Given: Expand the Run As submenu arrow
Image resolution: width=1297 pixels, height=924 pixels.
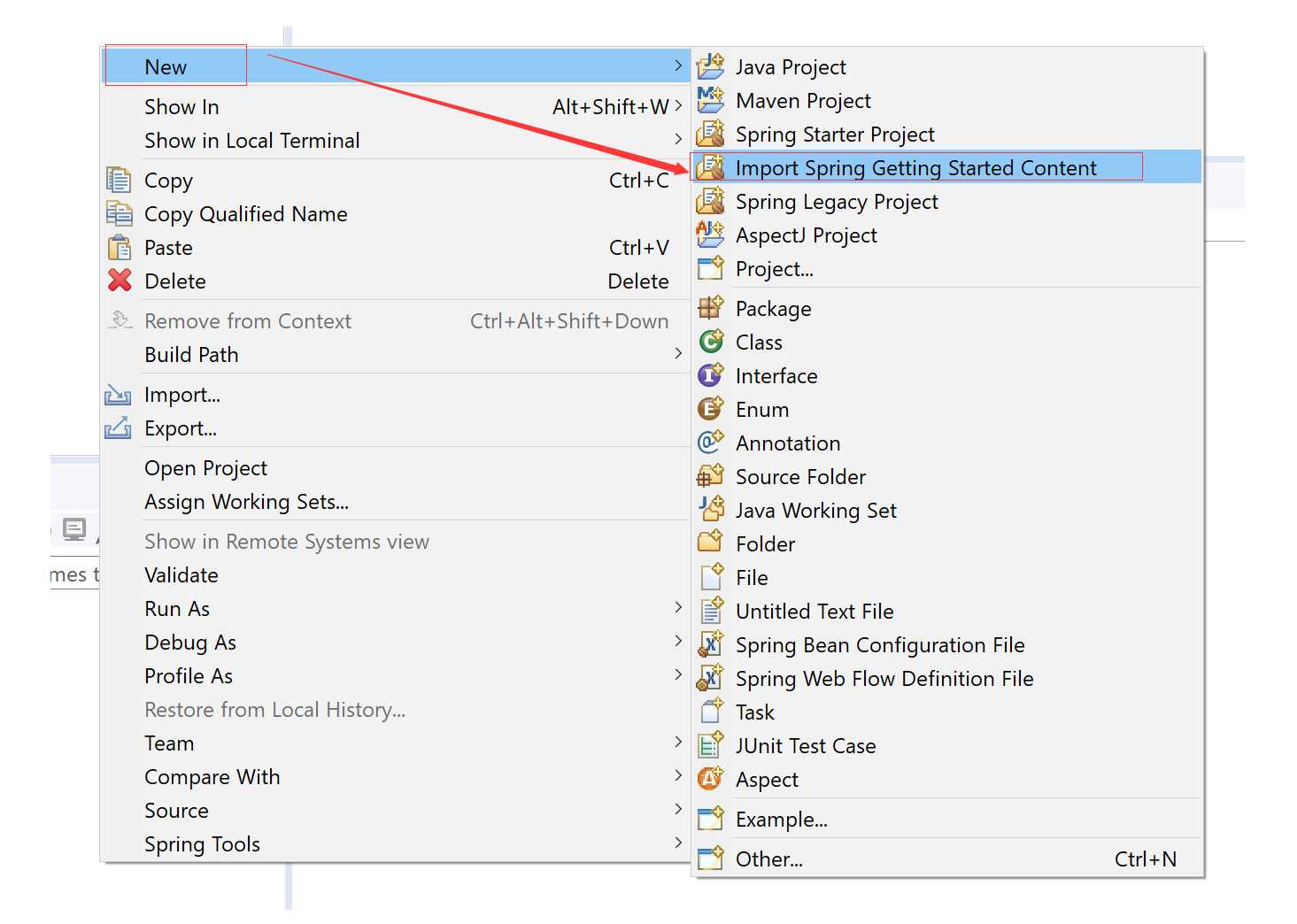Looking at the screenshot, I should pos(678,608).
